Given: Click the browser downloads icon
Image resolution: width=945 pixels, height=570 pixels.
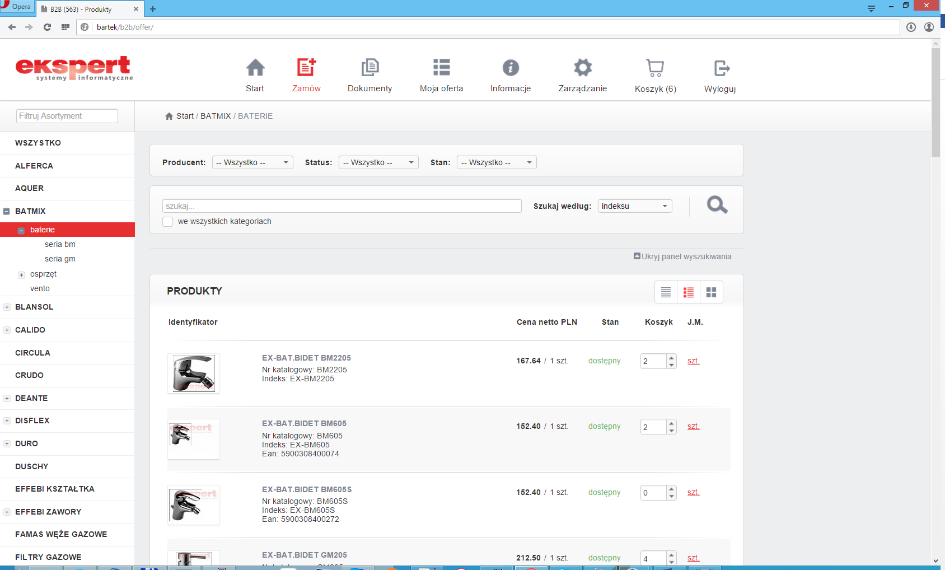Looking at the screenshot, I should coord(911,27).
